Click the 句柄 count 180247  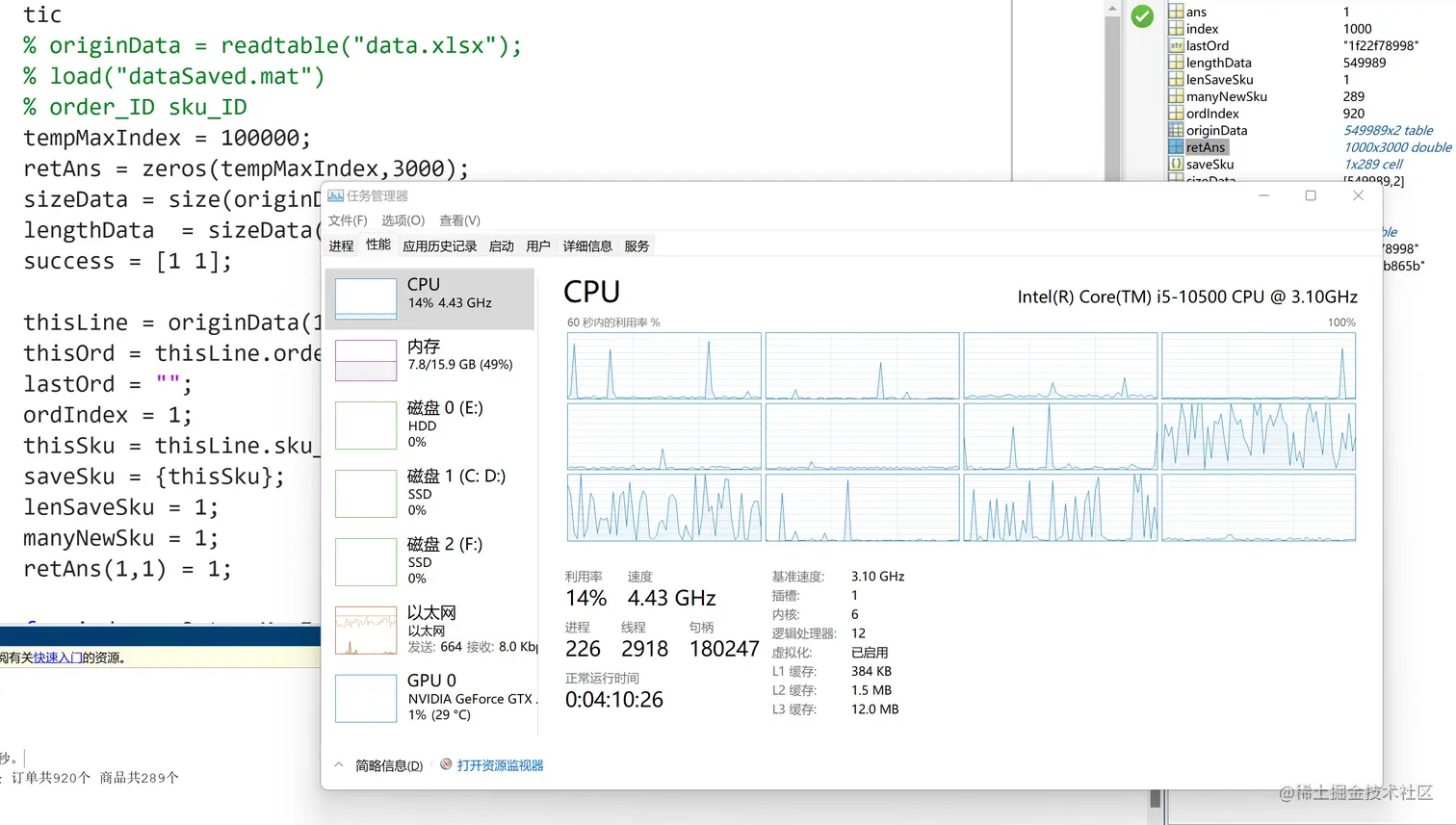click(724, 649)
